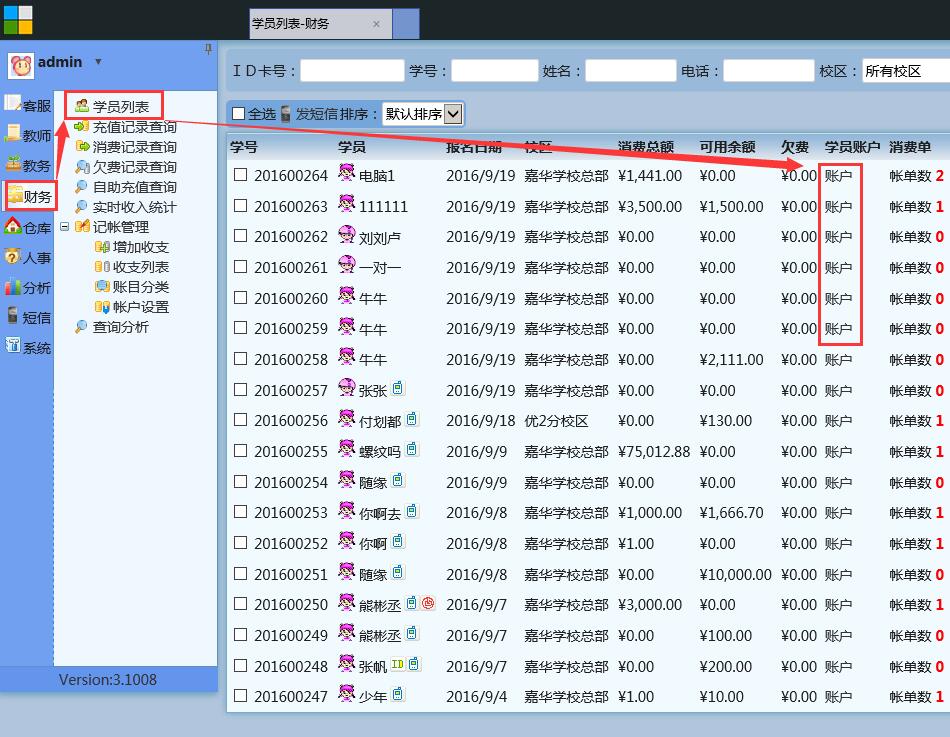Open the 人事 personnel module
Screen dimensions: 950x737
click(28, 257)
